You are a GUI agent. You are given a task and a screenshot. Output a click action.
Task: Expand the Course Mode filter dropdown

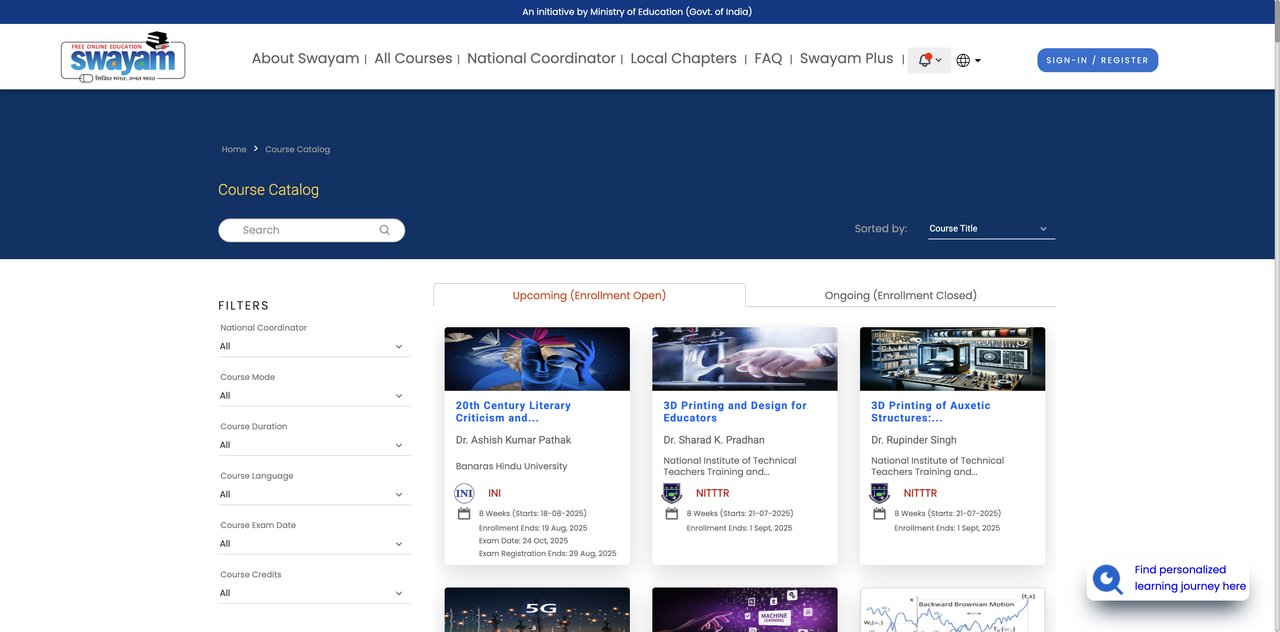pyautogui.click(x=314, y=396)
